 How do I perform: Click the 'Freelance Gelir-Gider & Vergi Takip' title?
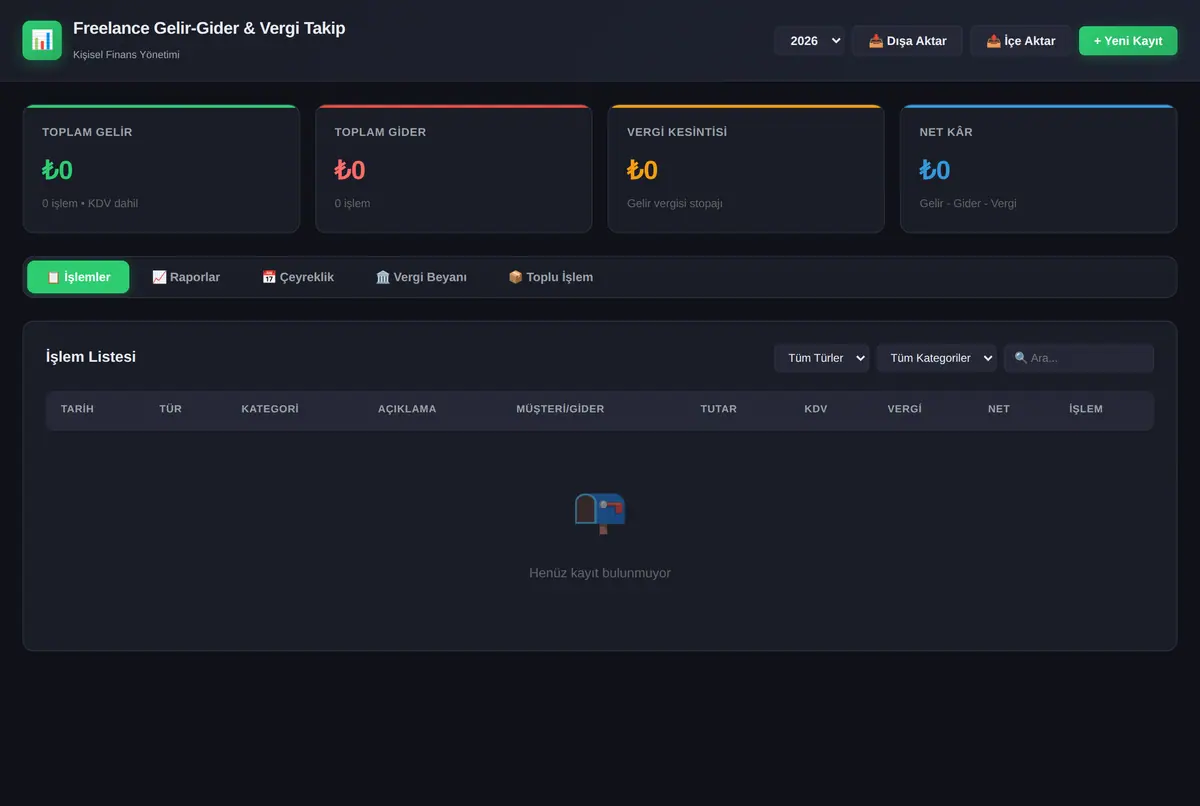(x=209, y=29)
